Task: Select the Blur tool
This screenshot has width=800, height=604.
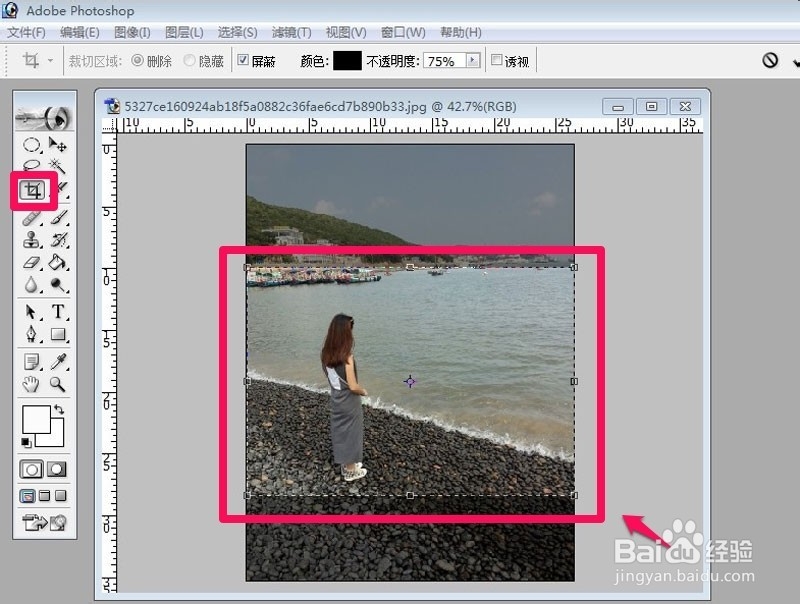Action: [32, 285]
